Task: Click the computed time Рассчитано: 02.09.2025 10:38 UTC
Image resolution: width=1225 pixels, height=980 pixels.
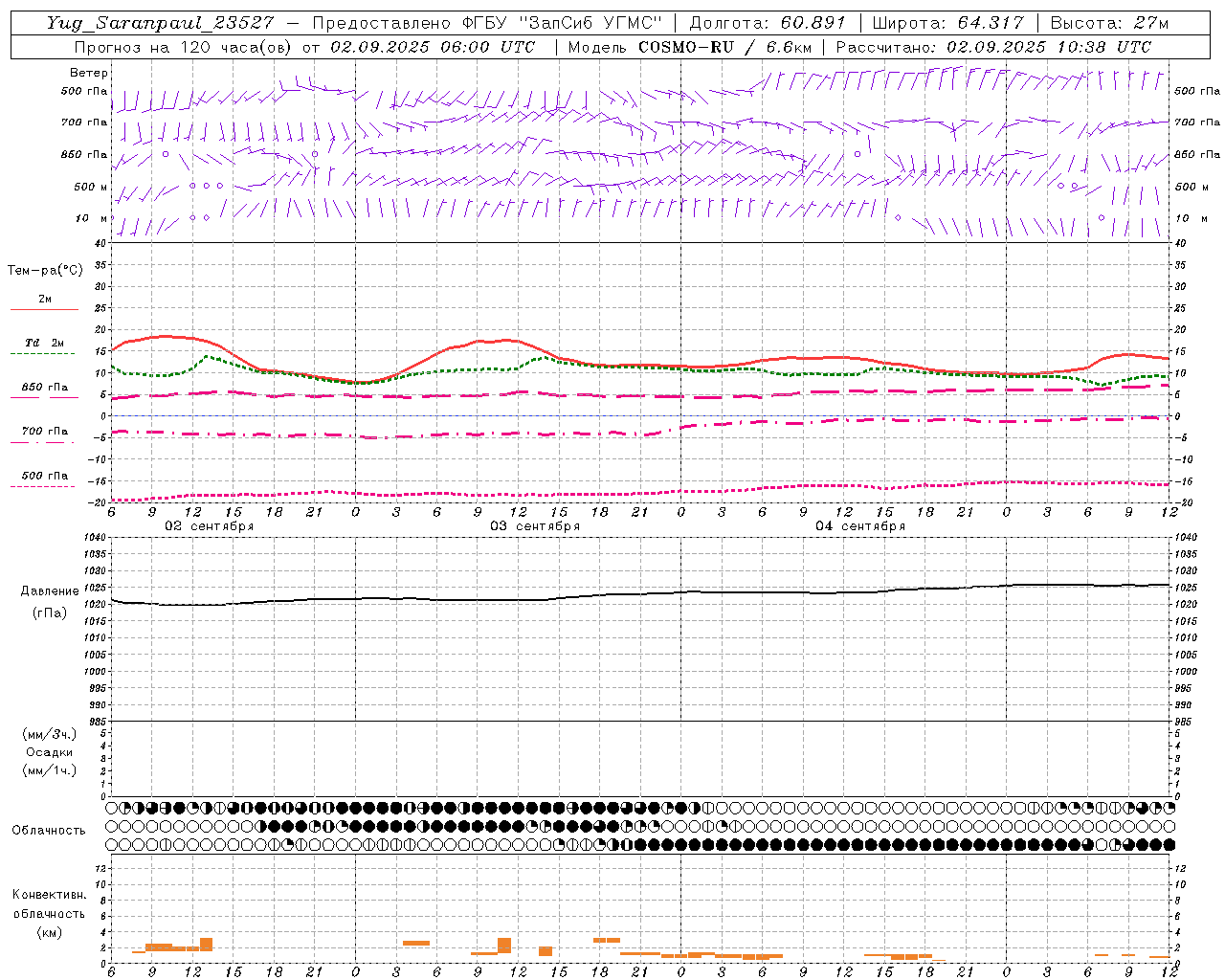Action: pos(993,47)
